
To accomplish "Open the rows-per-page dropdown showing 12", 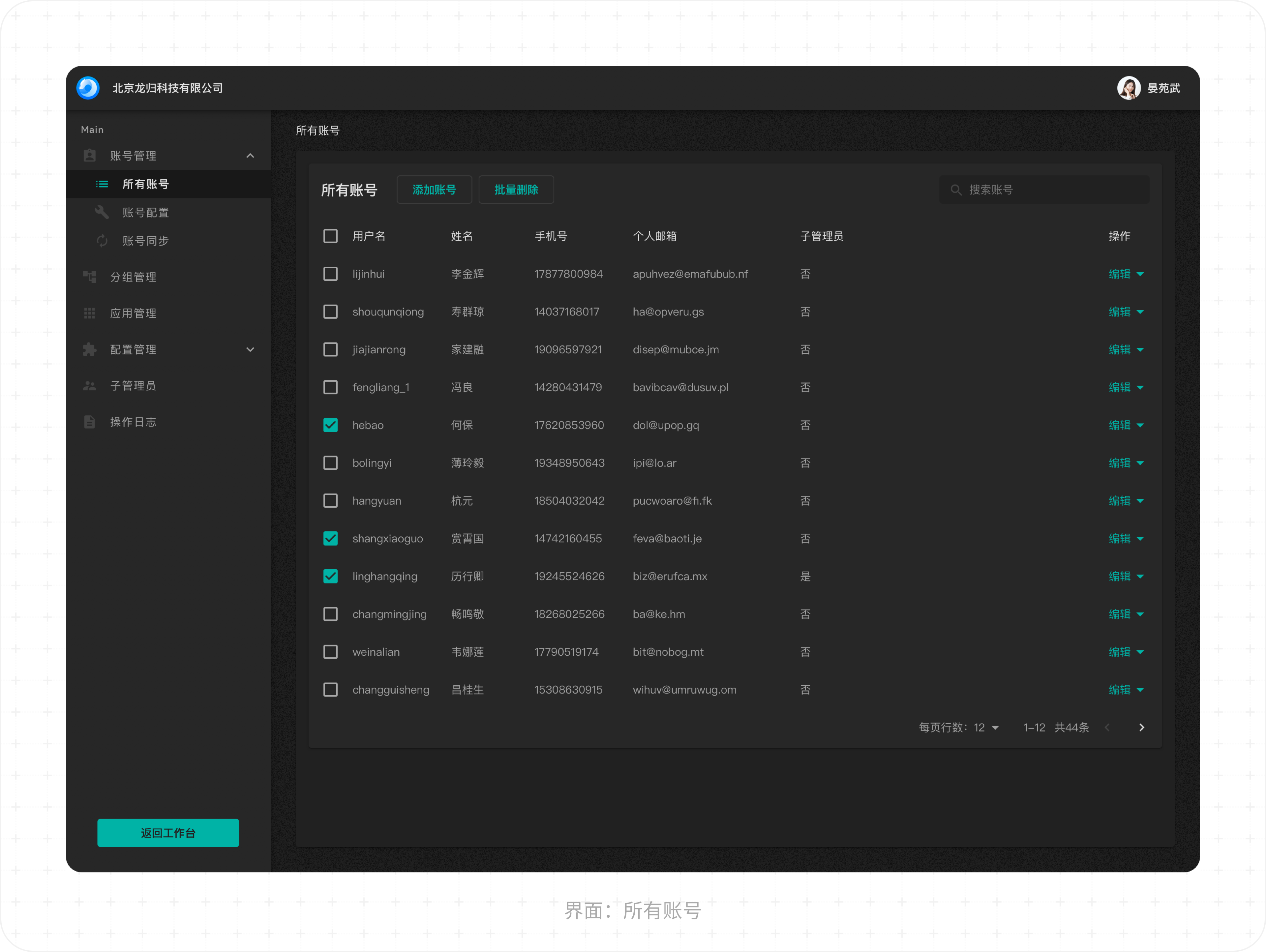I will (x=987, y=727).
